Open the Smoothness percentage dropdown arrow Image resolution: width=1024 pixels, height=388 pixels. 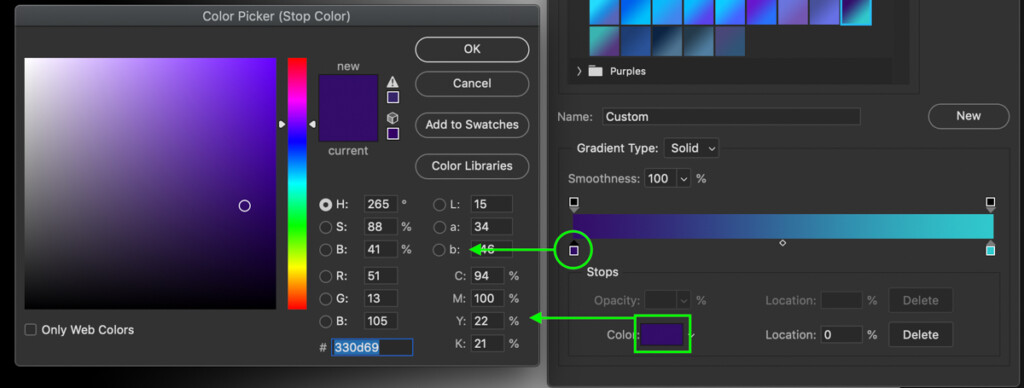[x=684, y=178]
